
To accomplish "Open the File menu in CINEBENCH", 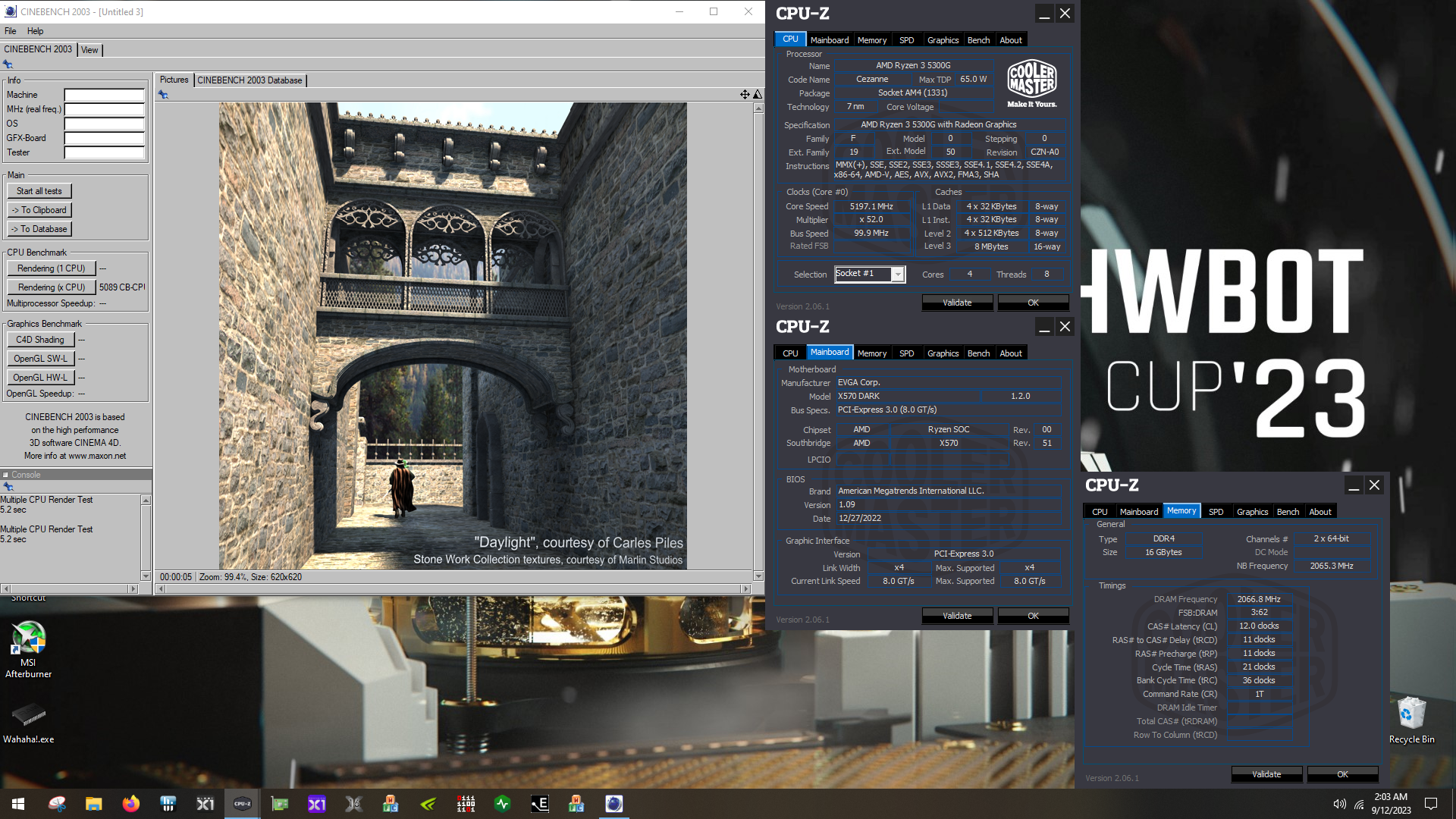I will point(11,31).
